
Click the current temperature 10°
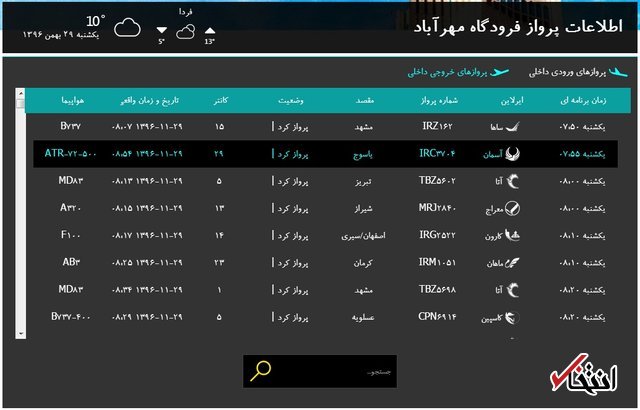[95, 20]
